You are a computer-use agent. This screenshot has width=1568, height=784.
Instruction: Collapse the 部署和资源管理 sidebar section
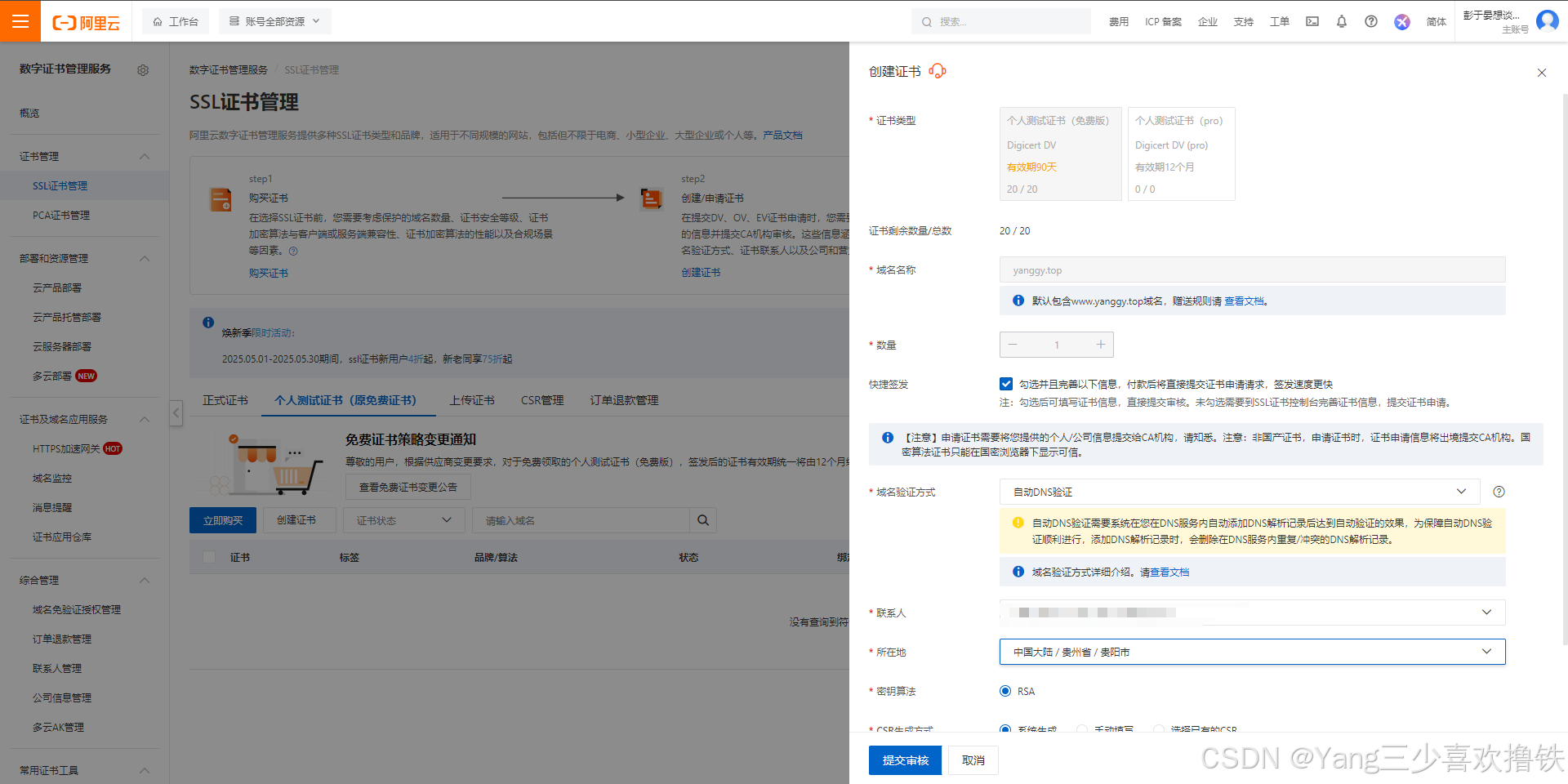145,258
